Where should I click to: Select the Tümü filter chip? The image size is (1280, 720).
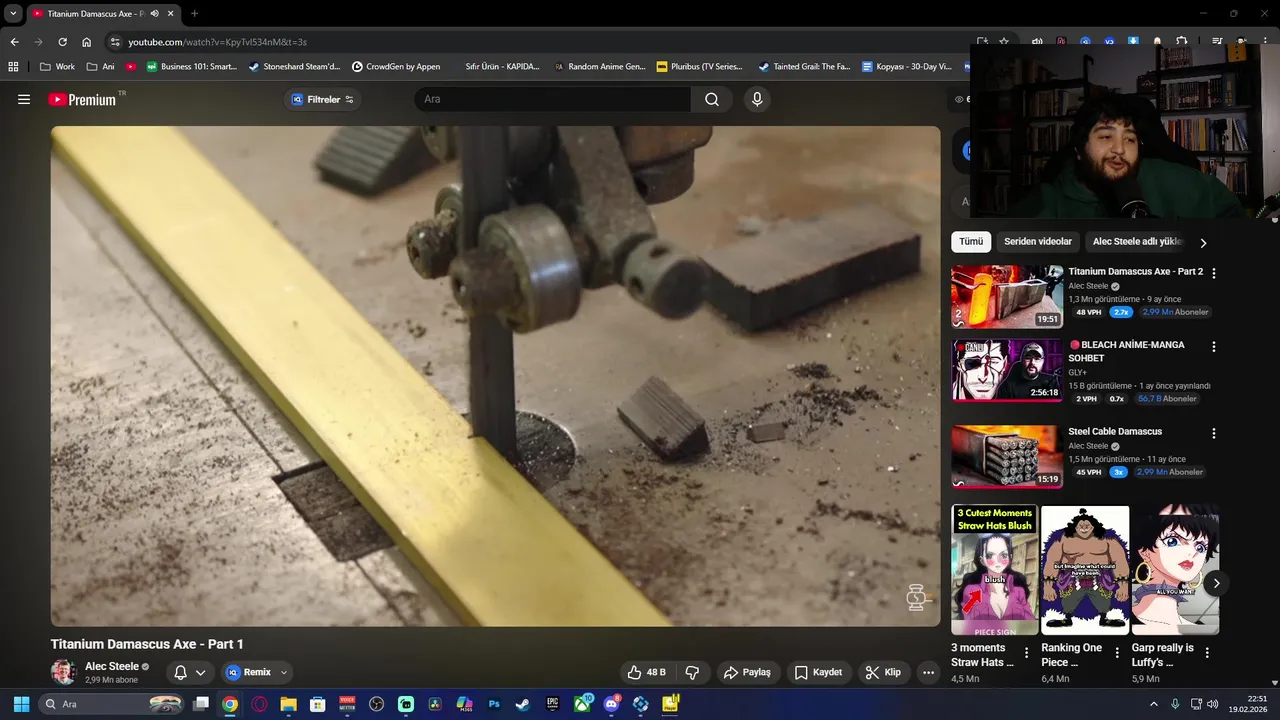coord(971,241)
